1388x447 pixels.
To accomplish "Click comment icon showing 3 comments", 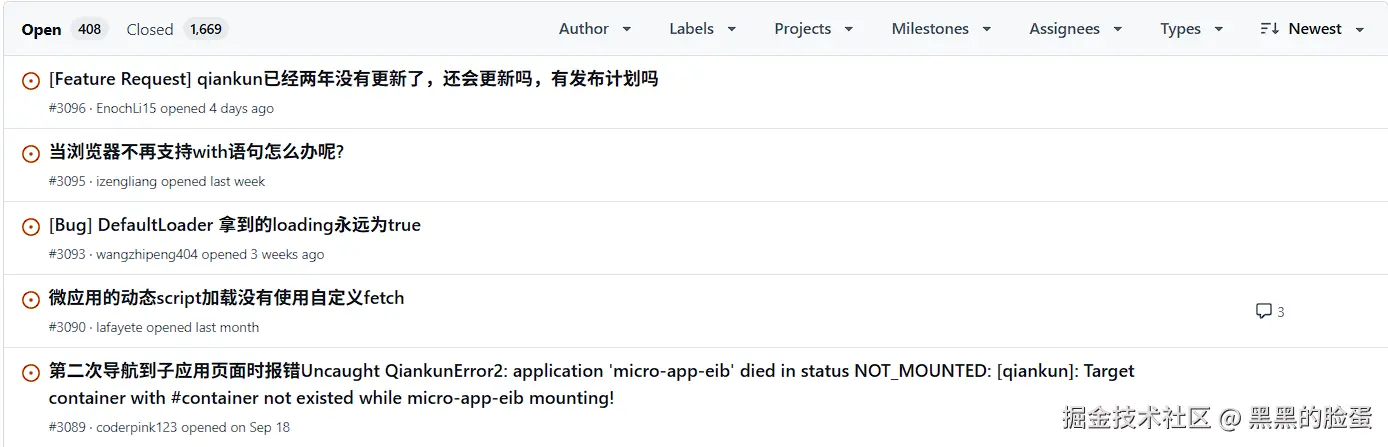I will (x=1264, y=311).
